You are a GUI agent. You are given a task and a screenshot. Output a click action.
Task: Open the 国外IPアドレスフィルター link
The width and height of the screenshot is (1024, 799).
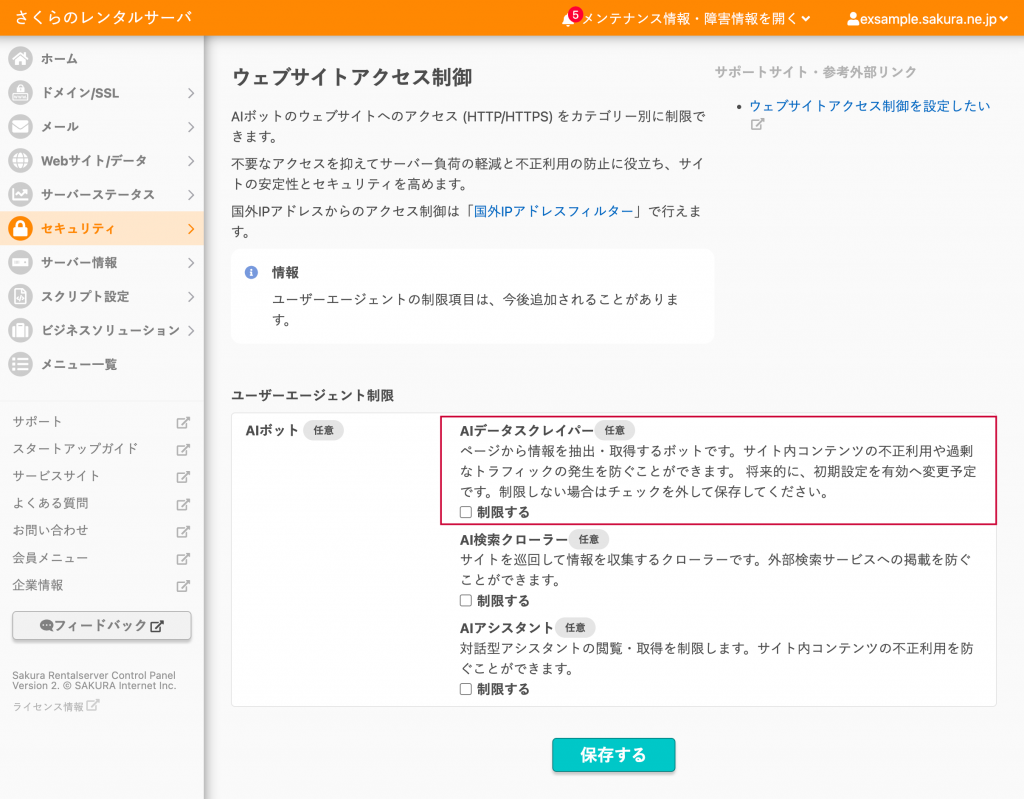coord(553,212)
